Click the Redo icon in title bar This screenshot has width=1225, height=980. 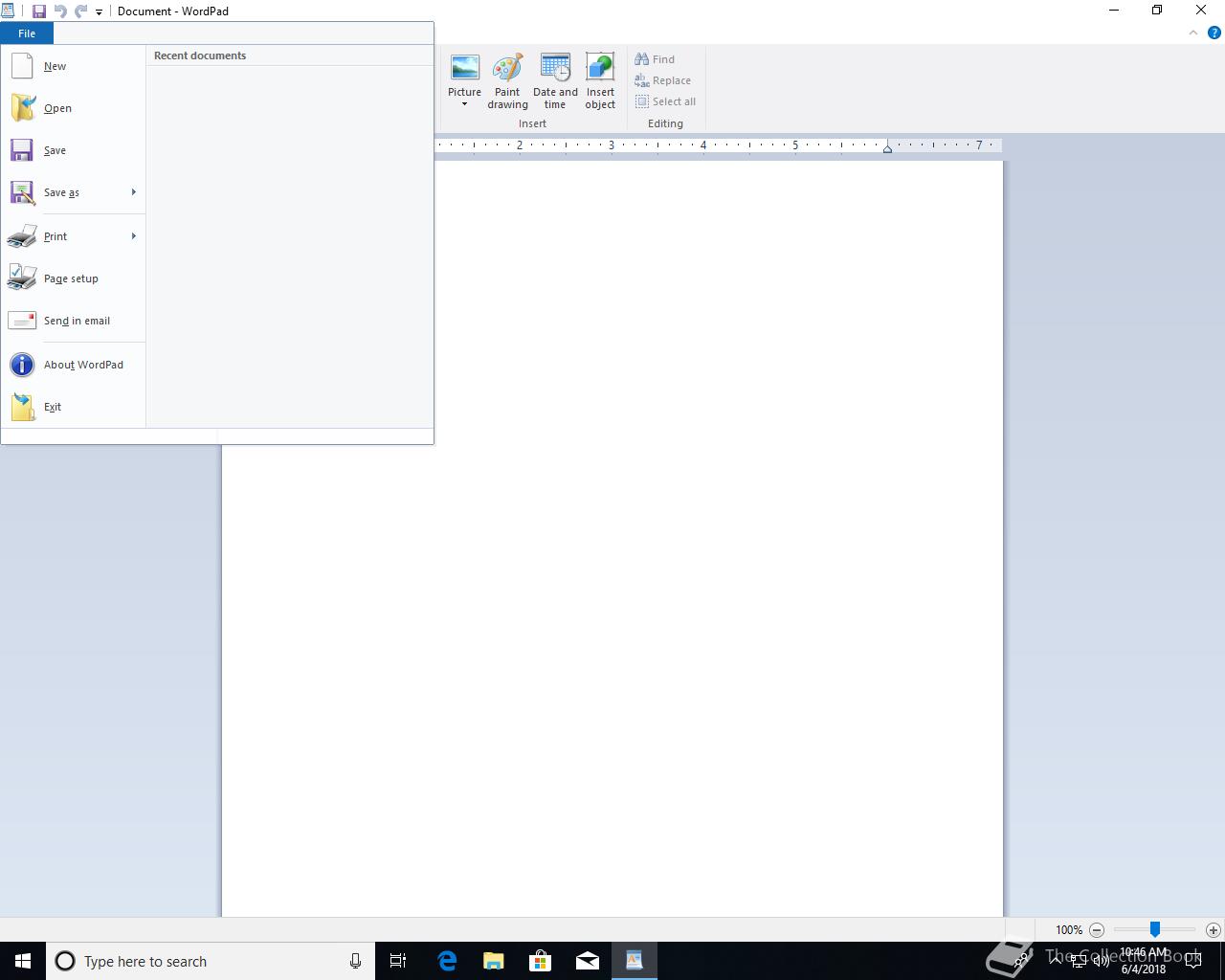click(81, 11)
